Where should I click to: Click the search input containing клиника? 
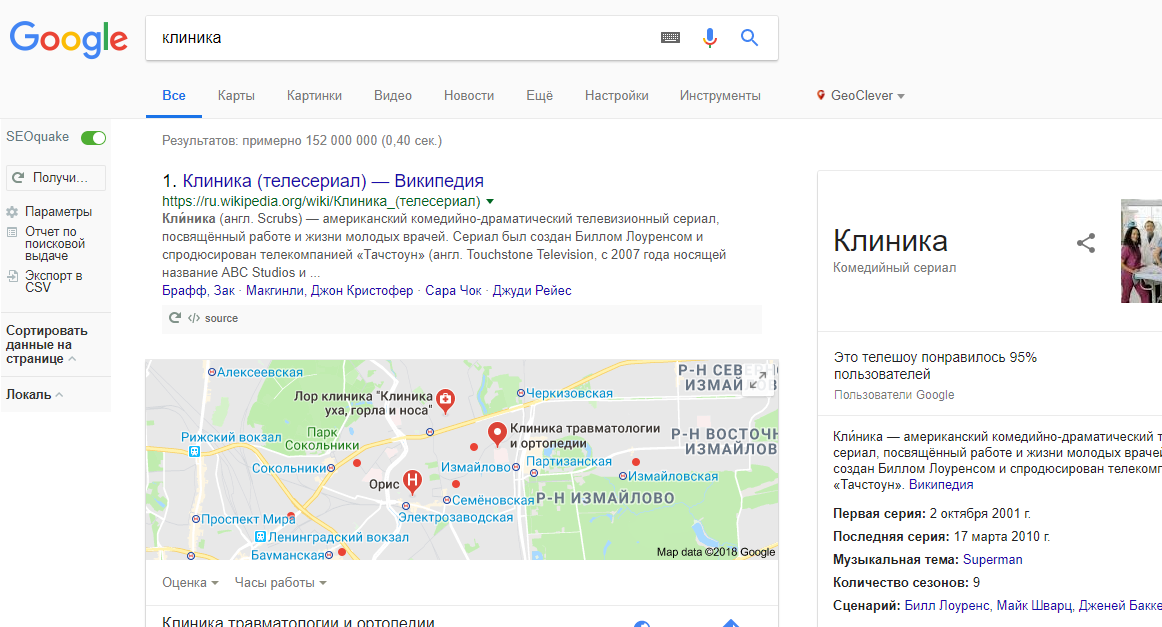tap(400, 38)
